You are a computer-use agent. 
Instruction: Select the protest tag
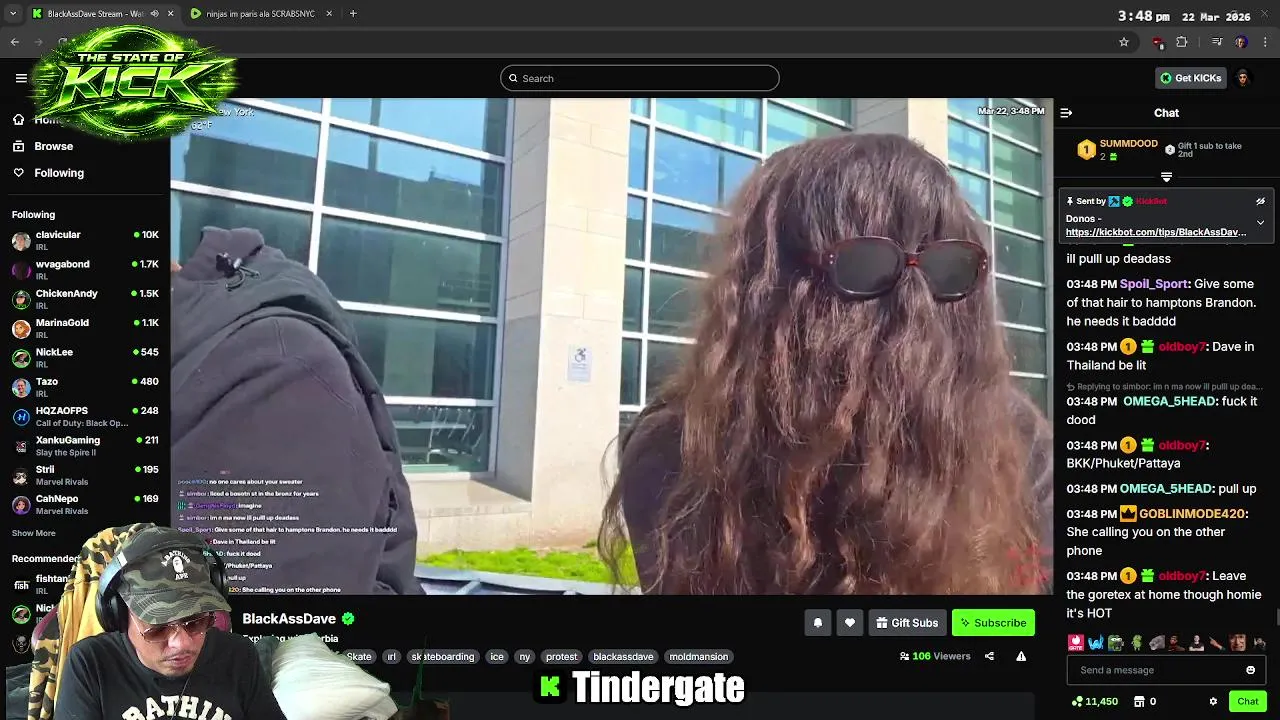562,657
